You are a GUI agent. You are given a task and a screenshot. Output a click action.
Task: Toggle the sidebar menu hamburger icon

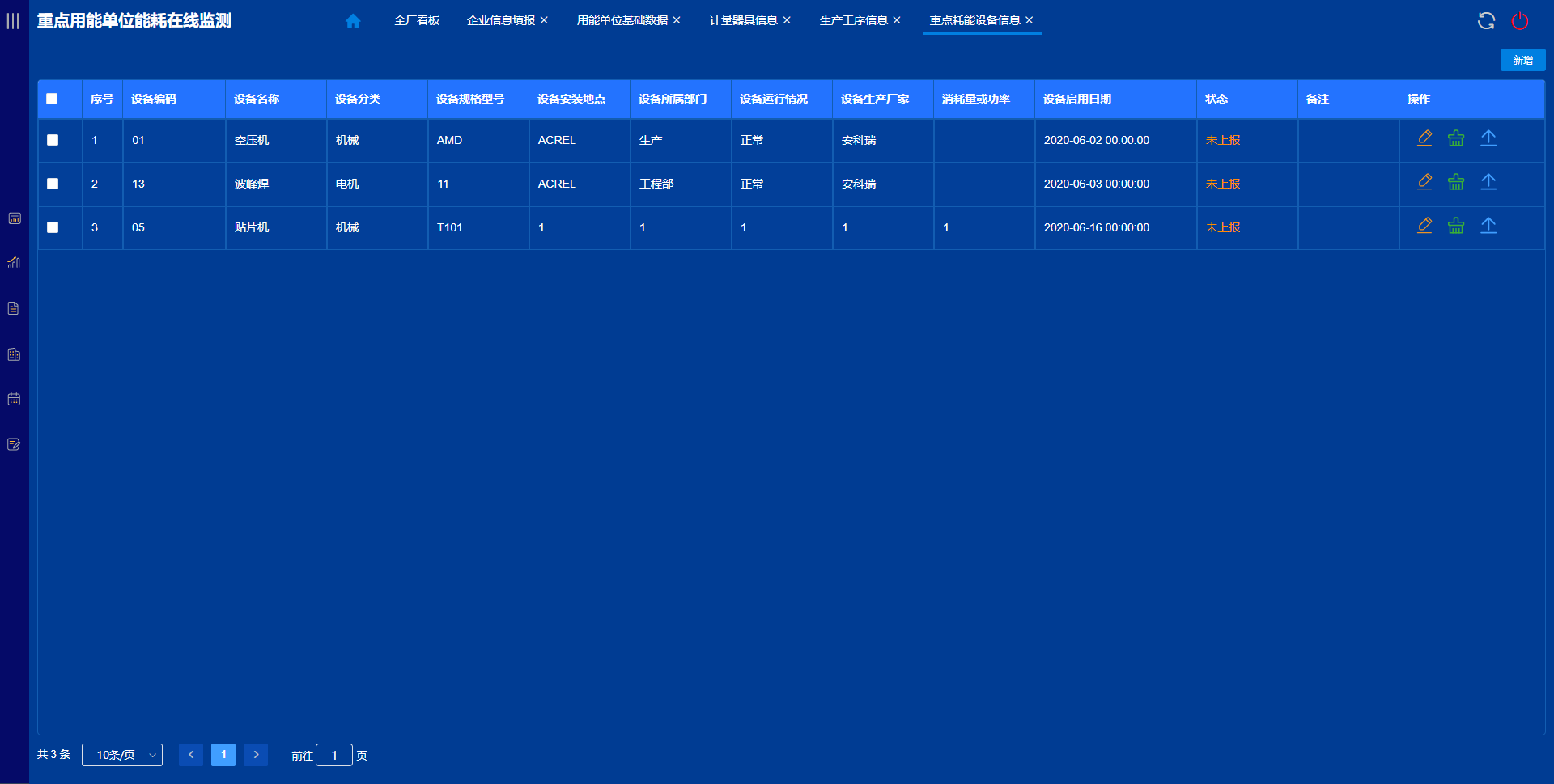13,21
